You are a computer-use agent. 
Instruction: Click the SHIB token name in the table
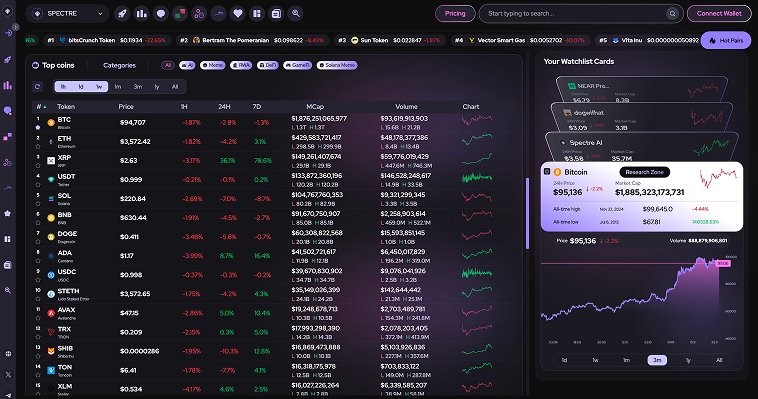tap(65, 348)
